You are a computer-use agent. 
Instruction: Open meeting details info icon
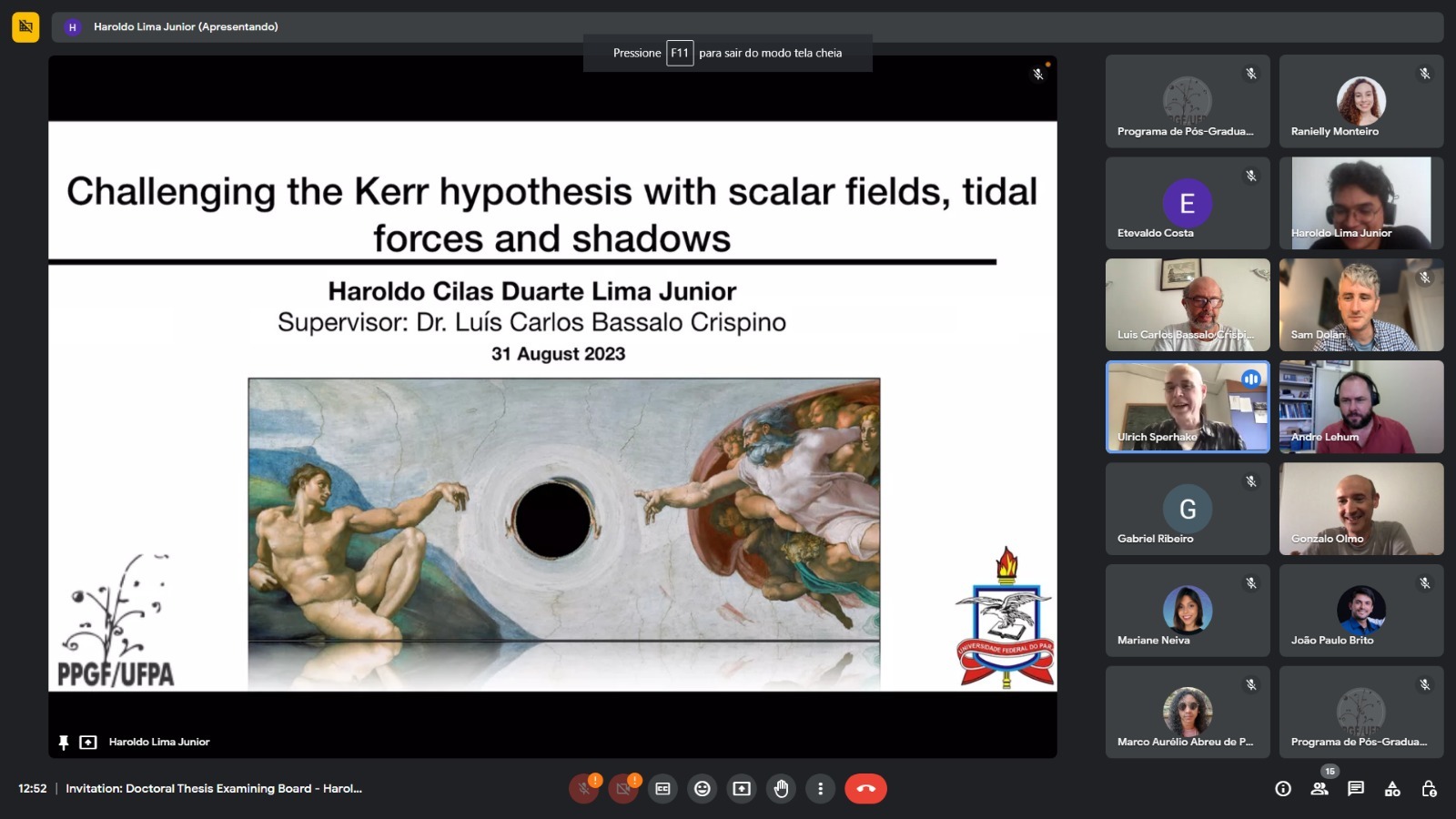click(1283, 789)
